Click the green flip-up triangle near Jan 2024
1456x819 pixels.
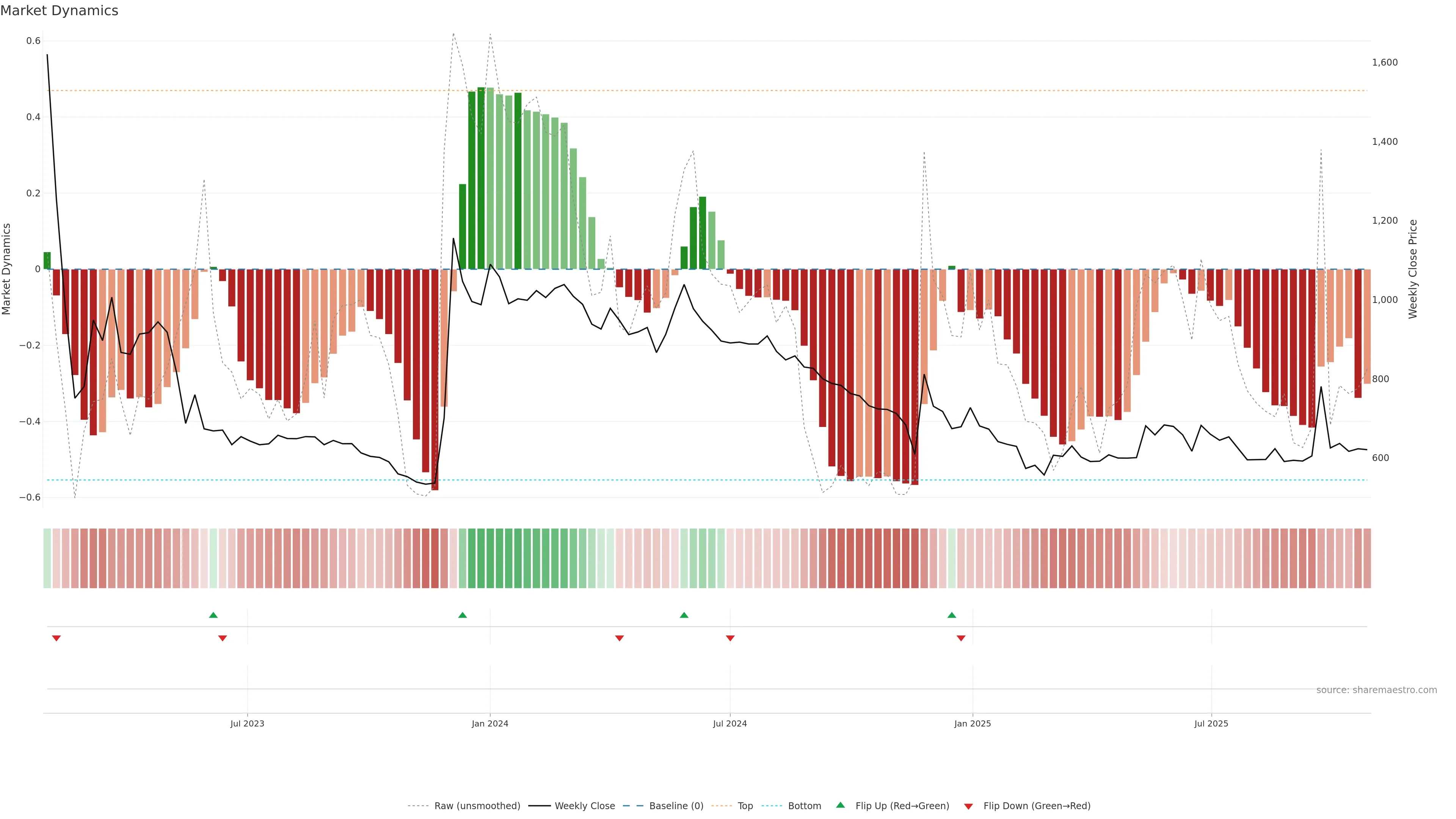click(462, 615)
